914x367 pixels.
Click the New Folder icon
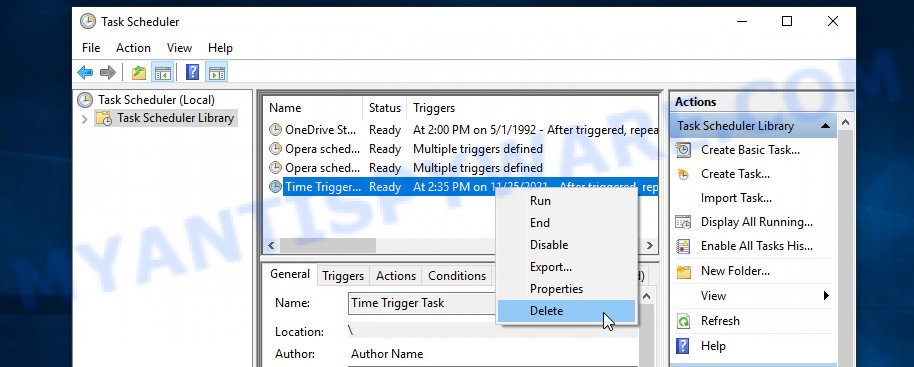[x=683, y=271]
